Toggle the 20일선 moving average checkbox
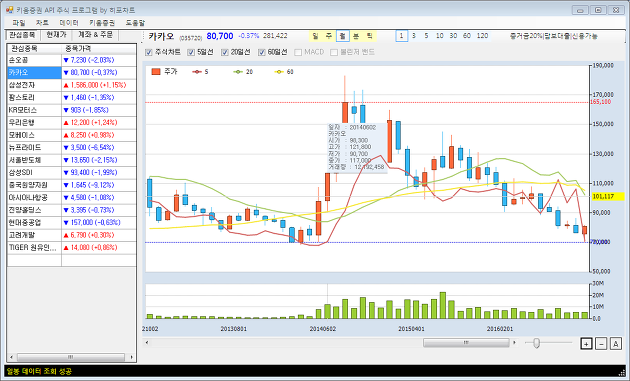Viewport: 630px width, 381px height. tap(225, 52)
